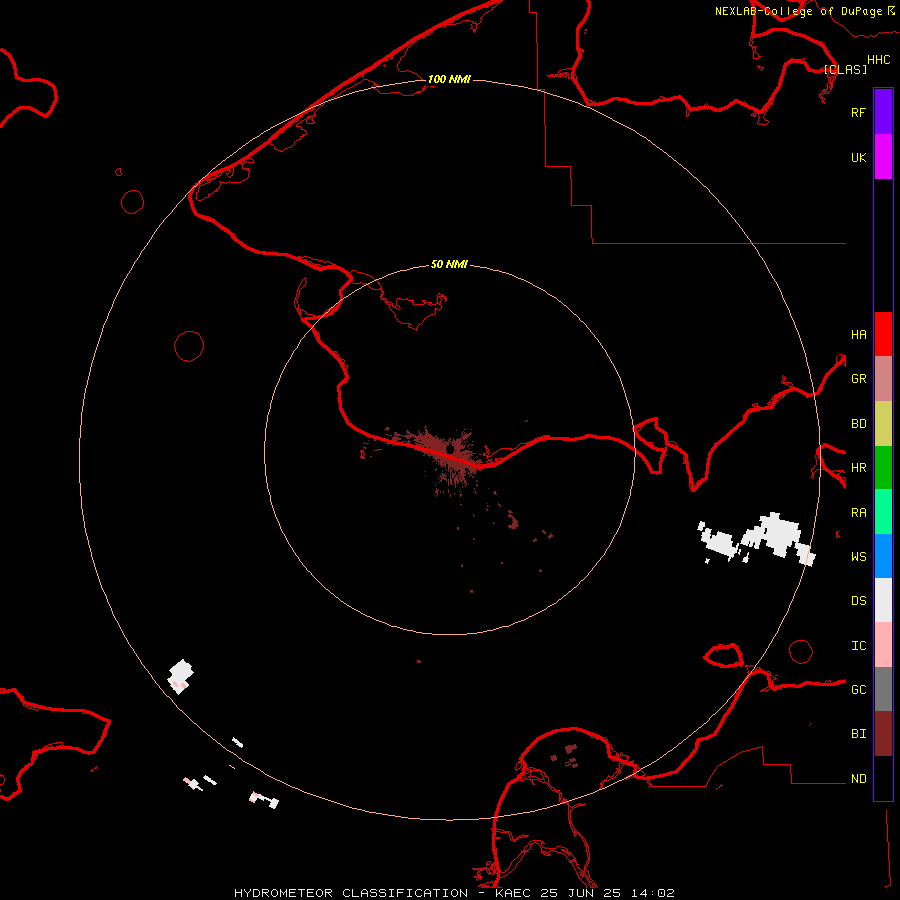Select the GC gray legend swatch

click(883, 689)
